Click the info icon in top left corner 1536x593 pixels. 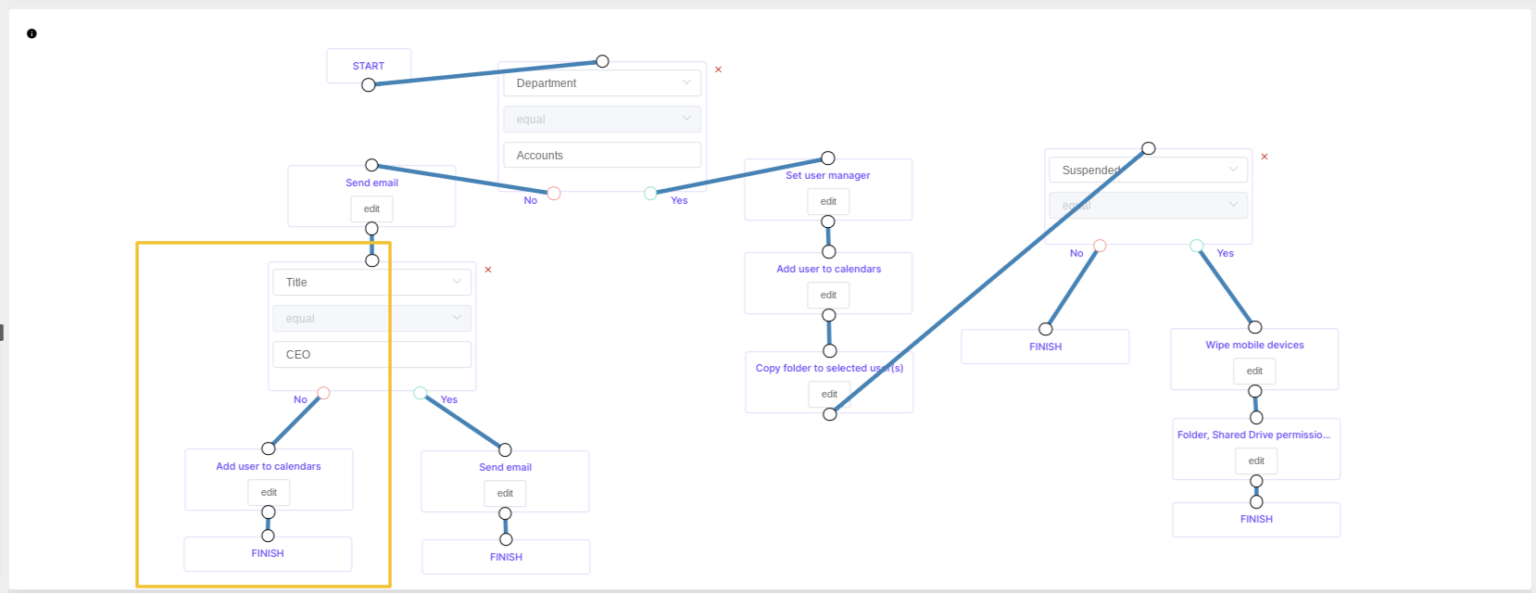point(31,33)
